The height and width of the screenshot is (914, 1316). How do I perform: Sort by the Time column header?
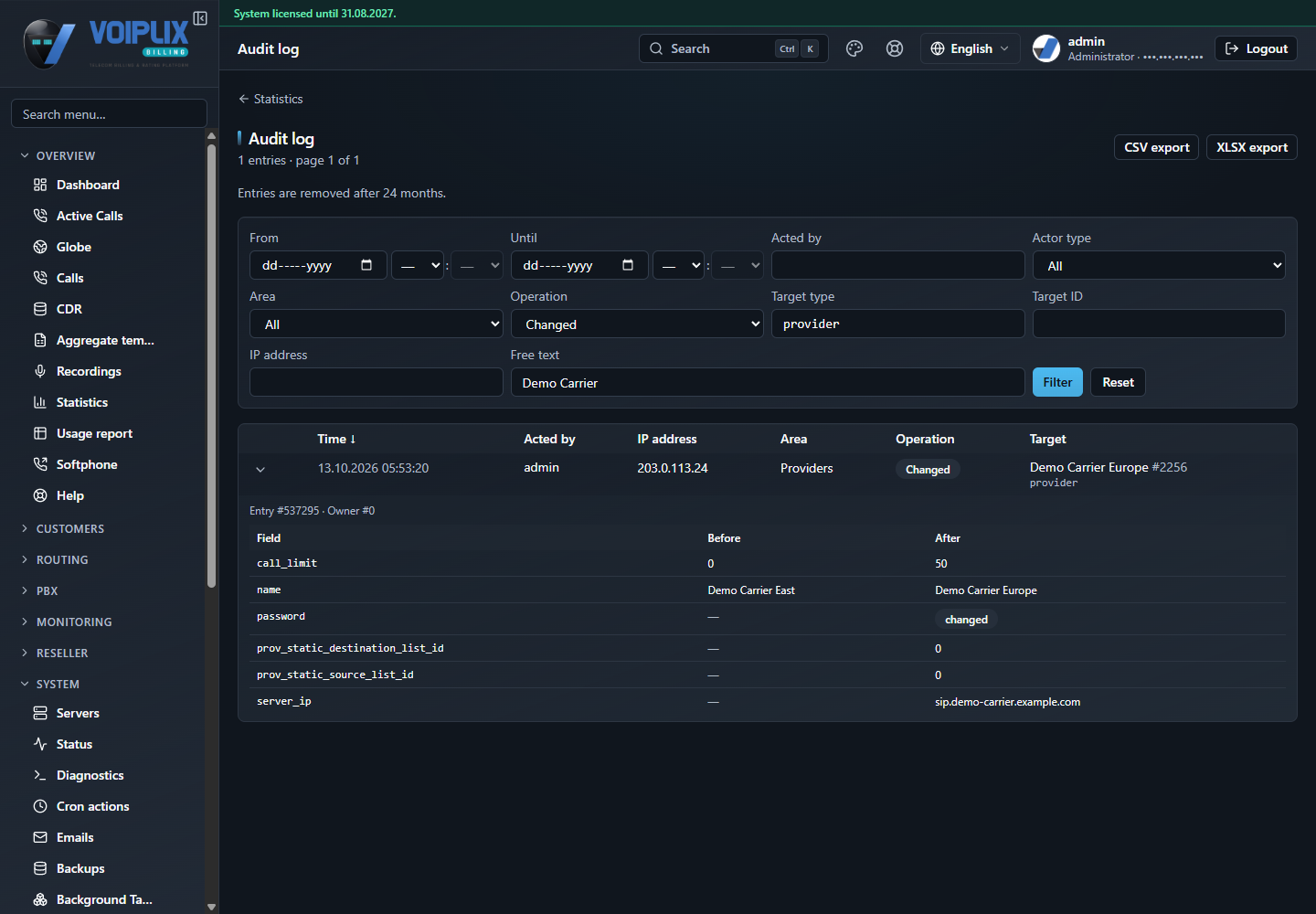point(336,439)
